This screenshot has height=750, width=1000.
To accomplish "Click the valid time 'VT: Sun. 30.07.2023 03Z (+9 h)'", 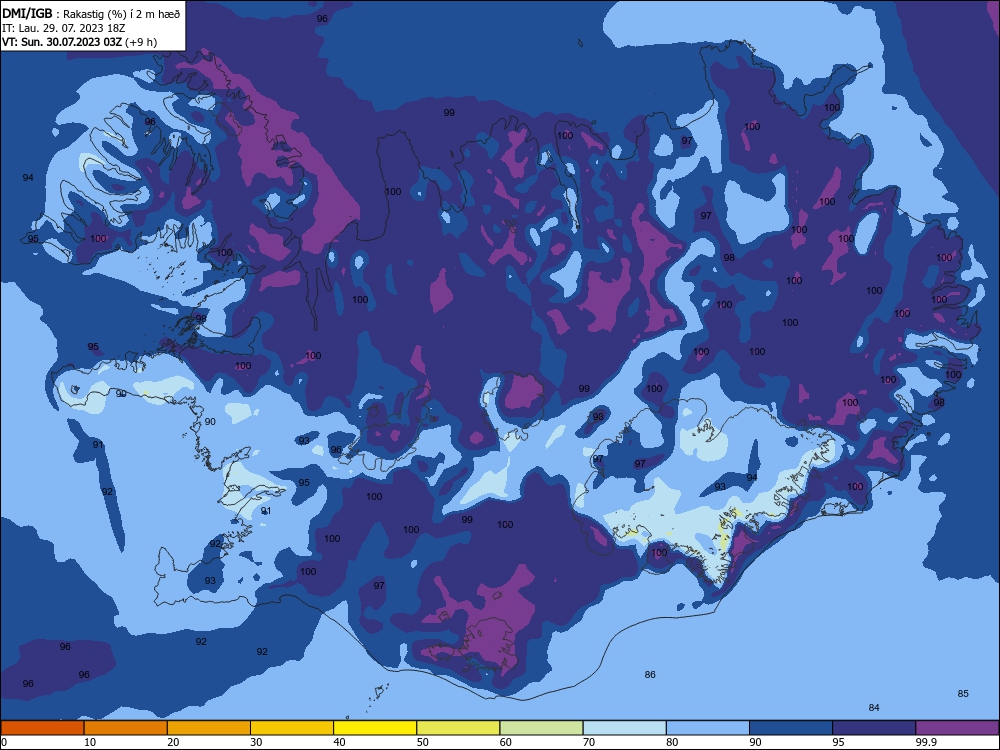I will [x=80, y=42].
